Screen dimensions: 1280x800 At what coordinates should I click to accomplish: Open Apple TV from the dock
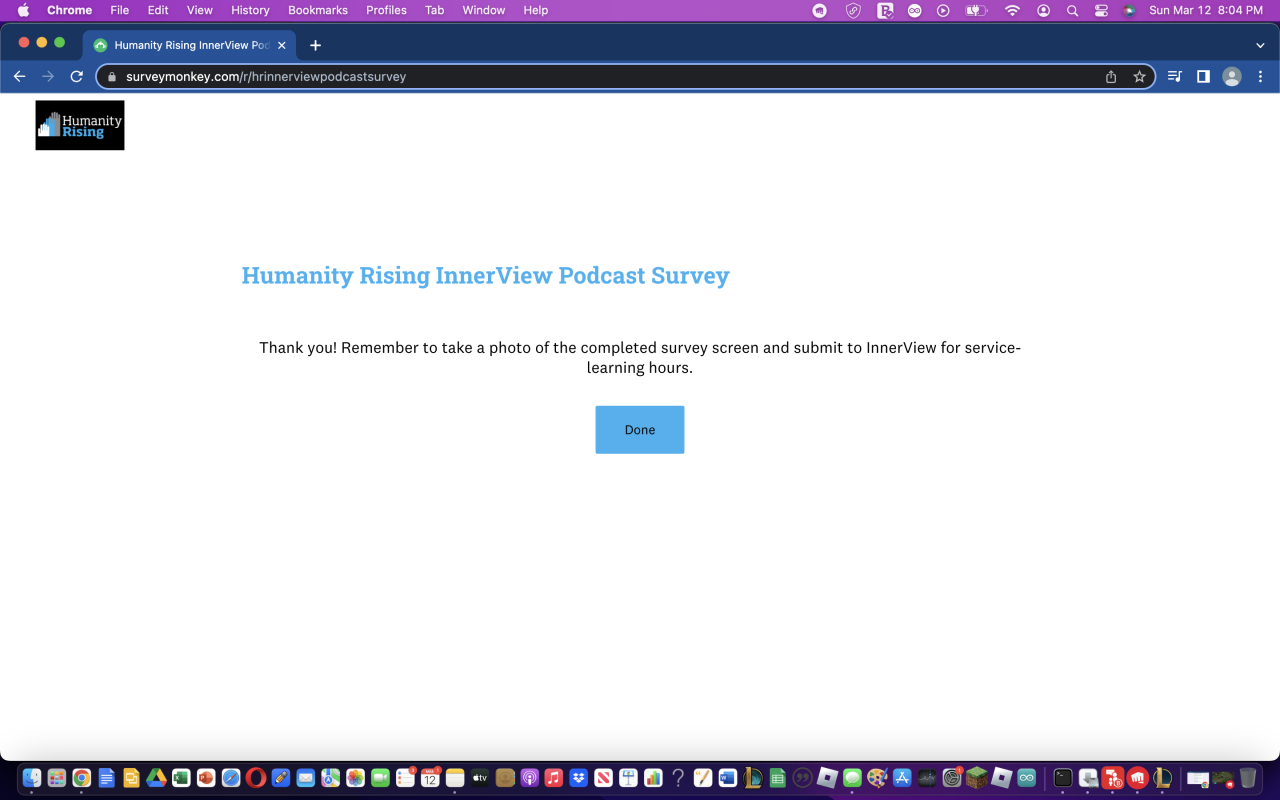coord(480,778)
